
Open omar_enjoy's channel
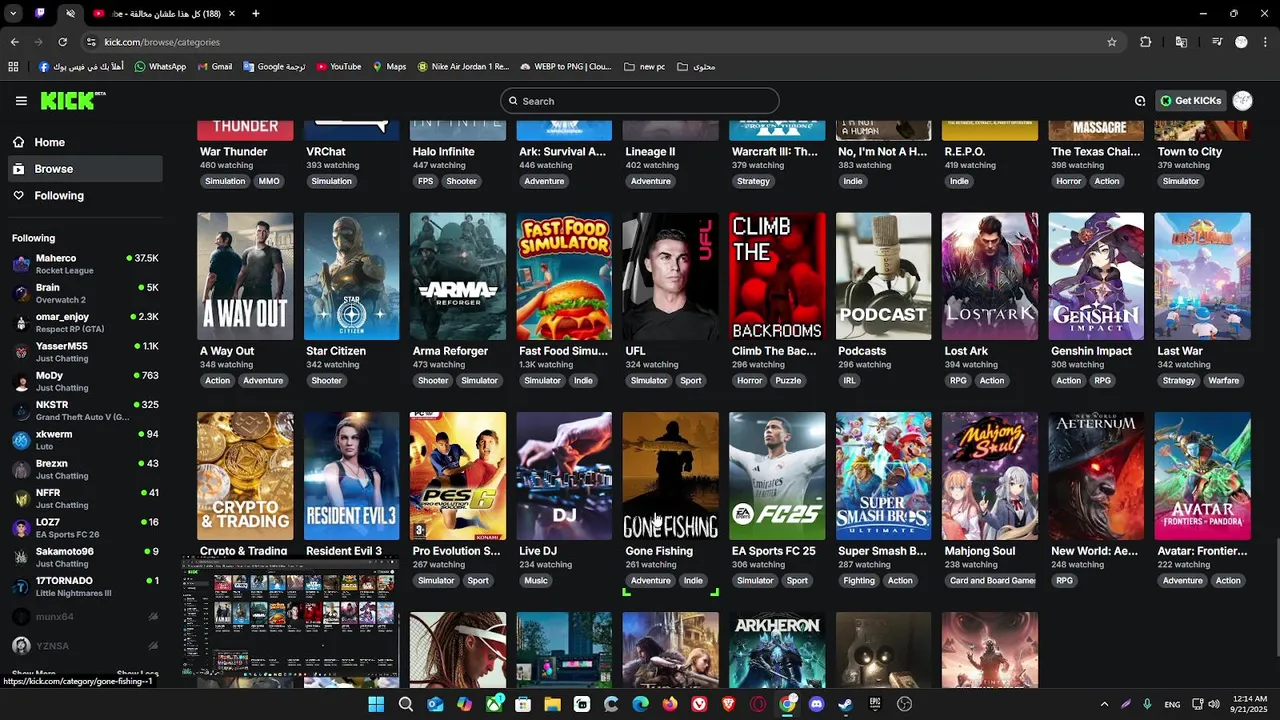click(x=84, y=323)
